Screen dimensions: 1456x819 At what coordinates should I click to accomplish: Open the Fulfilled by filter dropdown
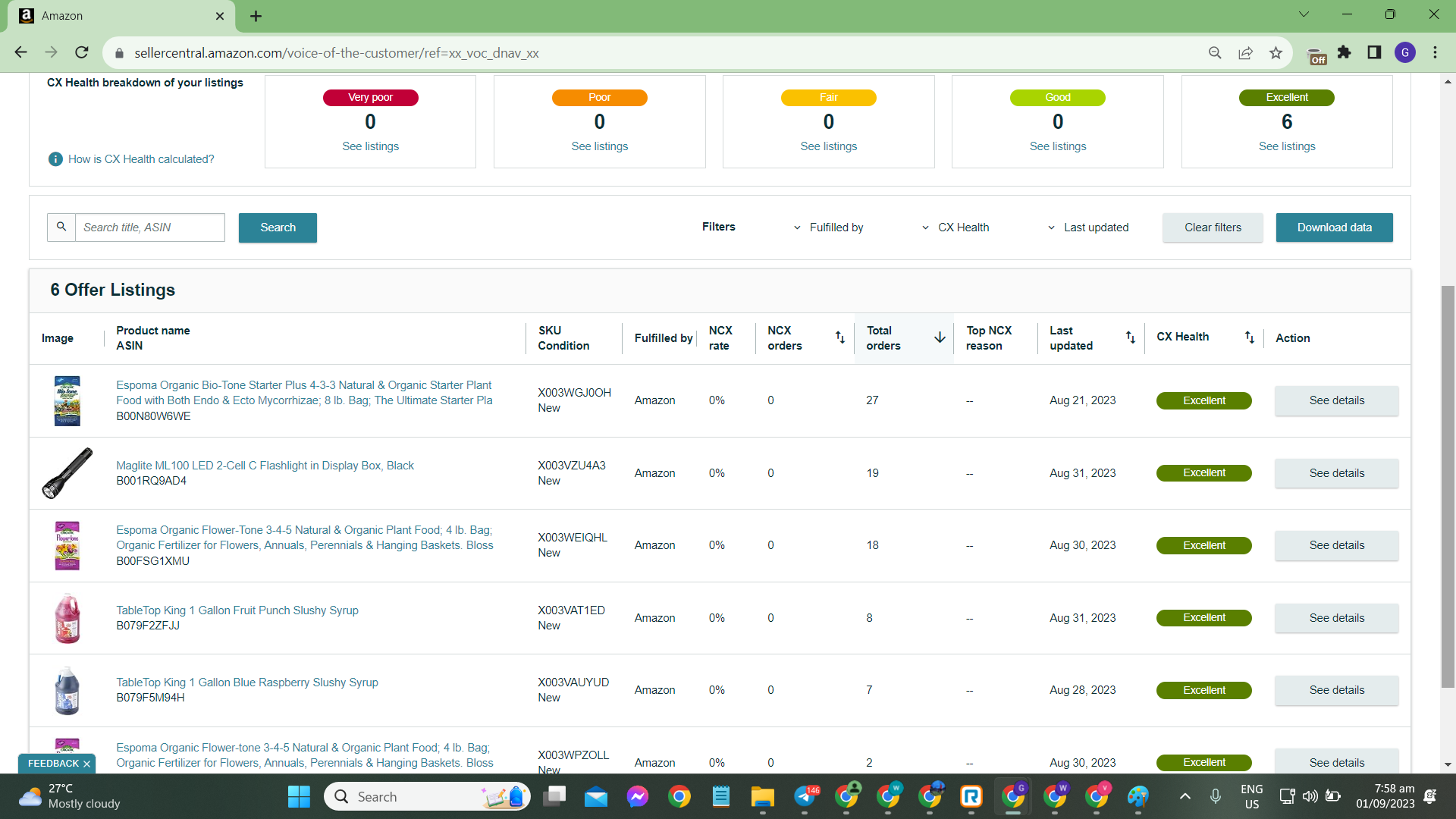click(x=829, y=227)
